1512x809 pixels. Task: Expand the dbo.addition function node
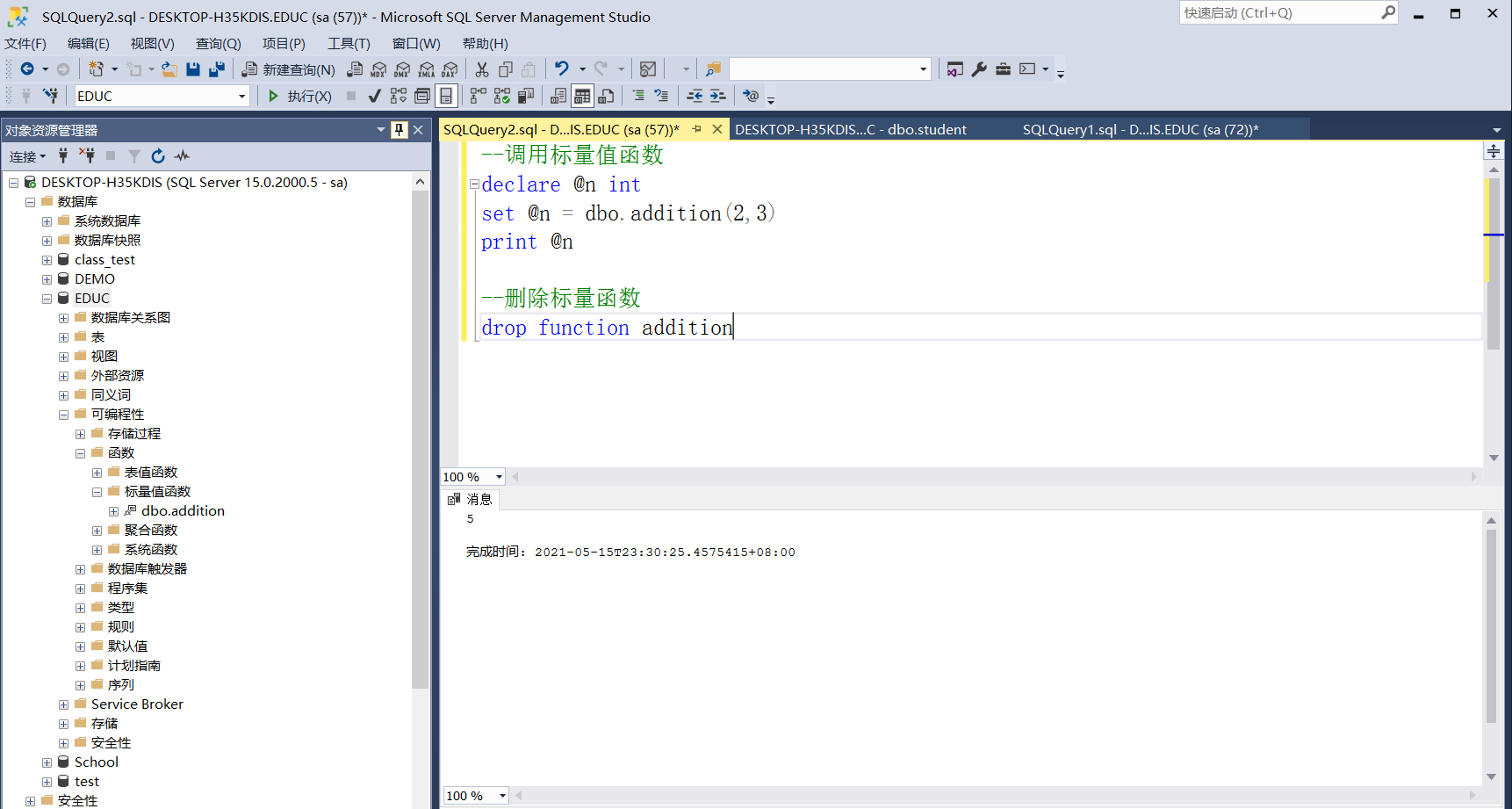[x=113, y=511]
